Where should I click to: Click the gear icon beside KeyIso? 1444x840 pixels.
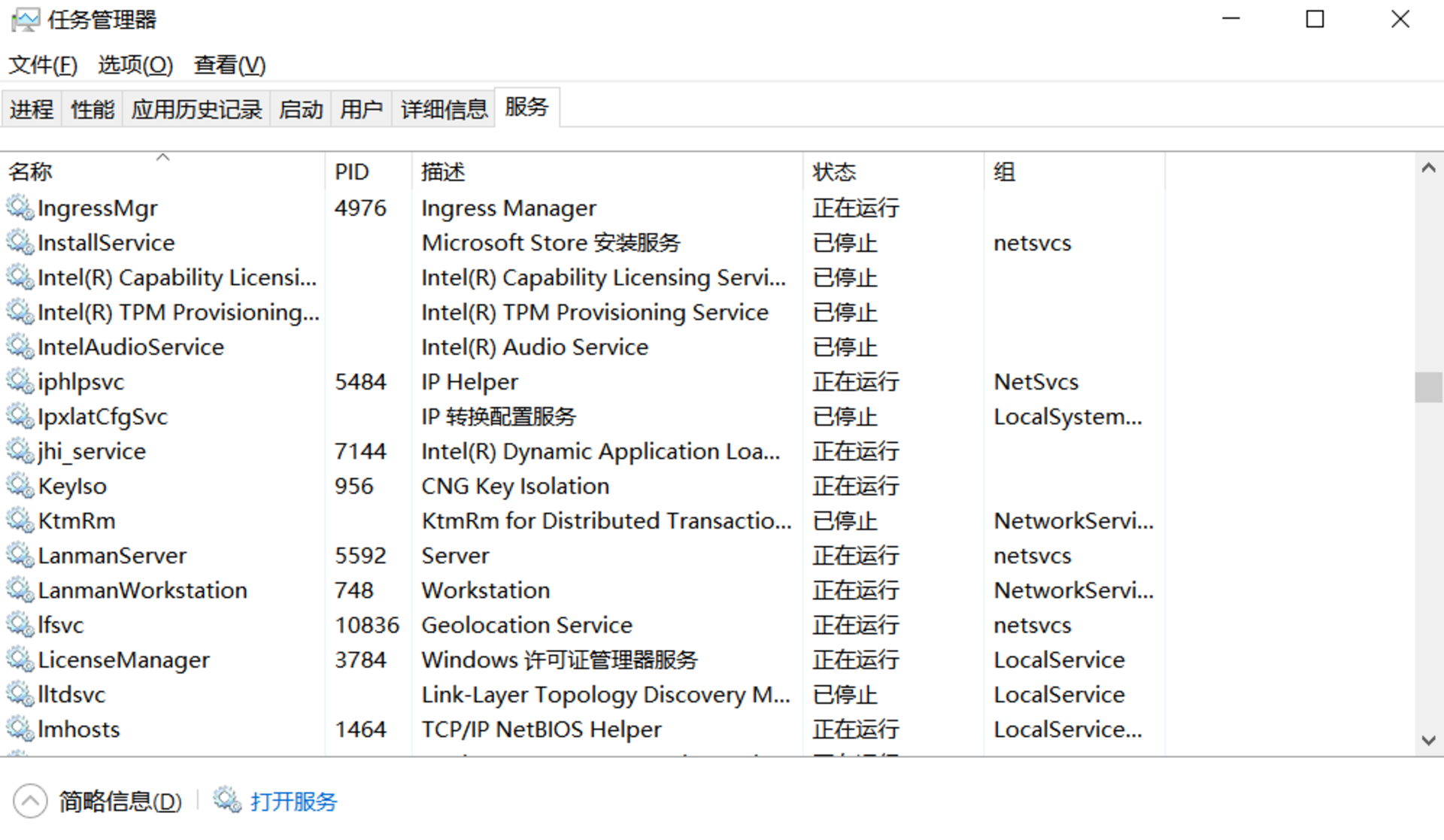(x=20, y=486)
